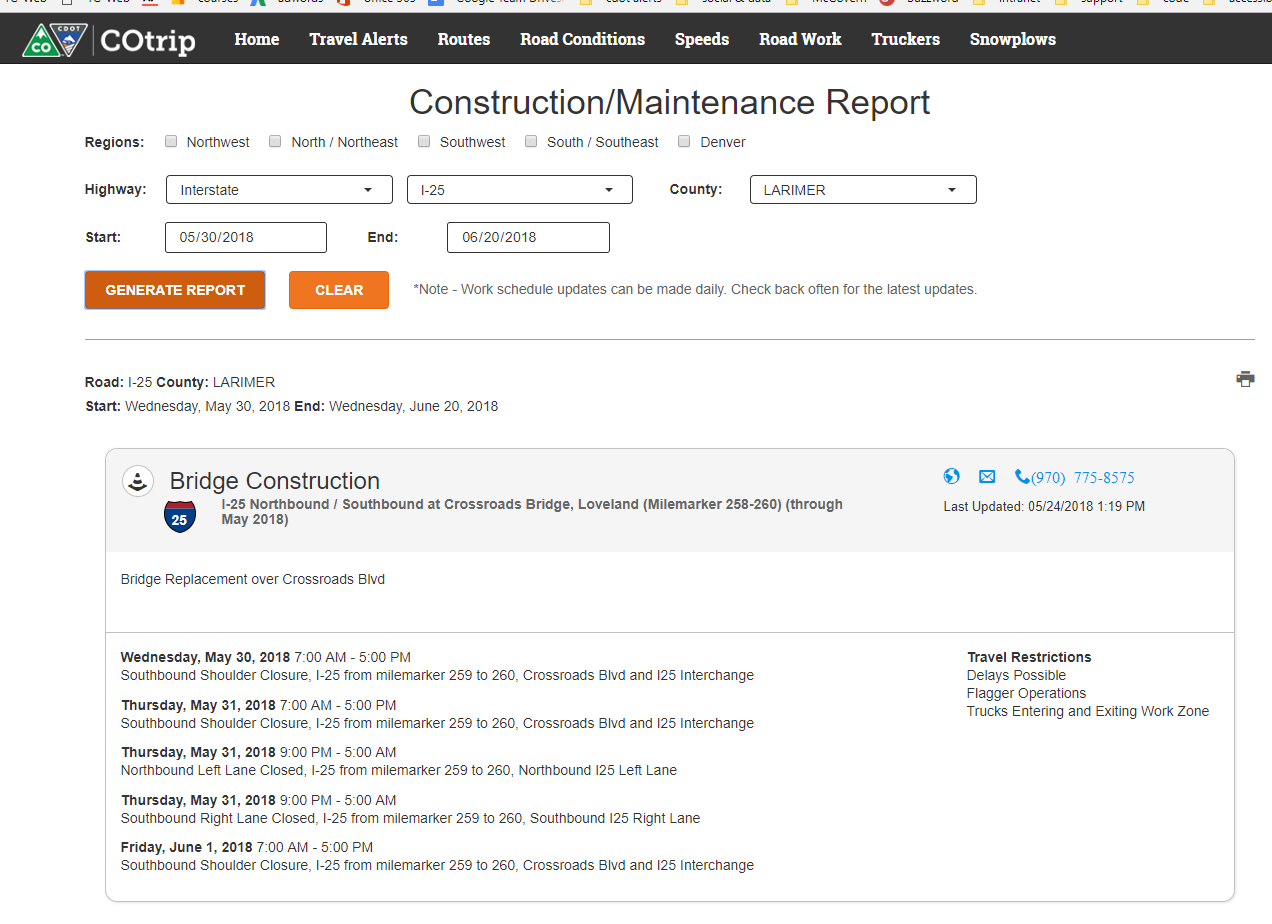Print the report using printer icon
The height and width of the screenshot is (924, 1272).
1245,379
